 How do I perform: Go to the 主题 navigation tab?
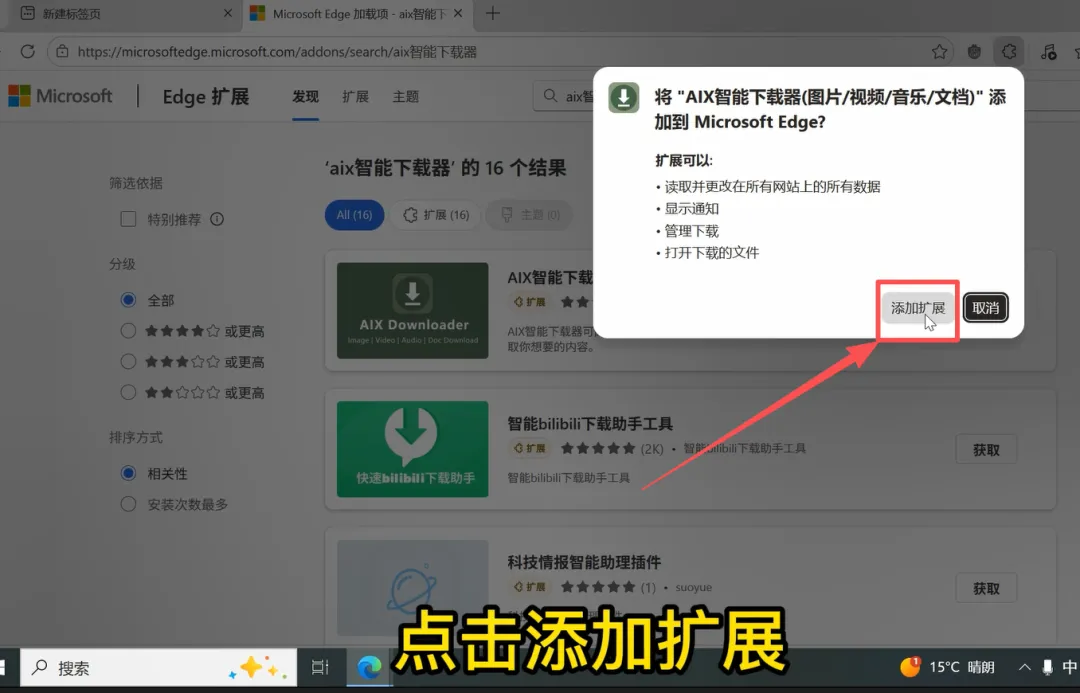406,96
